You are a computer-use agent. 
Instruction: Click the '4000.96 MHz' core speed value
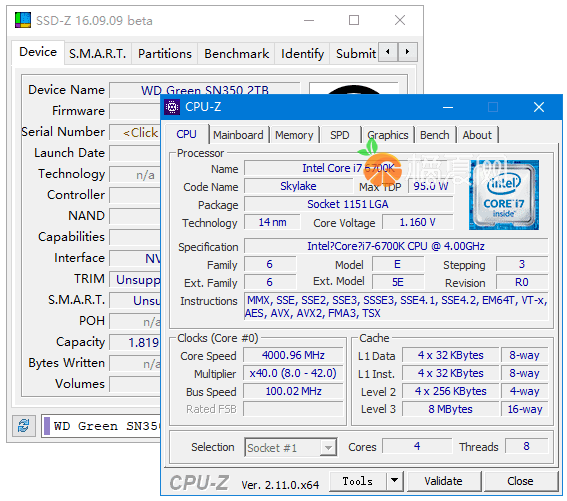[x=293, y=355]
